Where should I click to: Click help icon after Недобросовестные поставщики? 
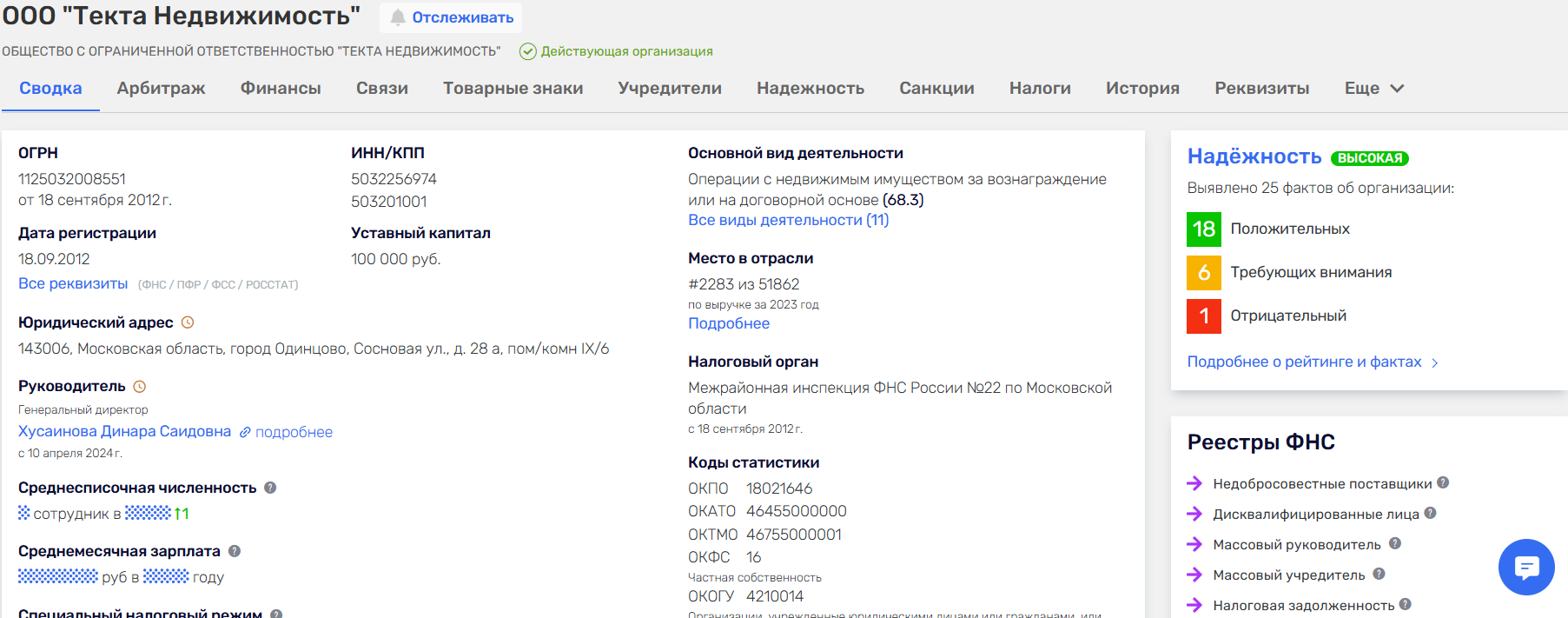click(1443, 482)
